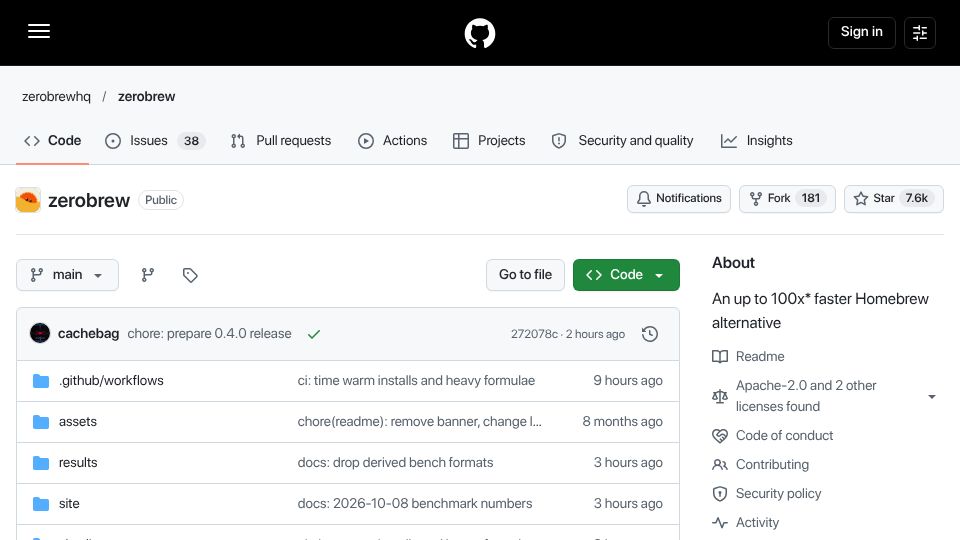The image size is (960, 540).
Task: Click the results folder icon
Action: coord(41,463)
